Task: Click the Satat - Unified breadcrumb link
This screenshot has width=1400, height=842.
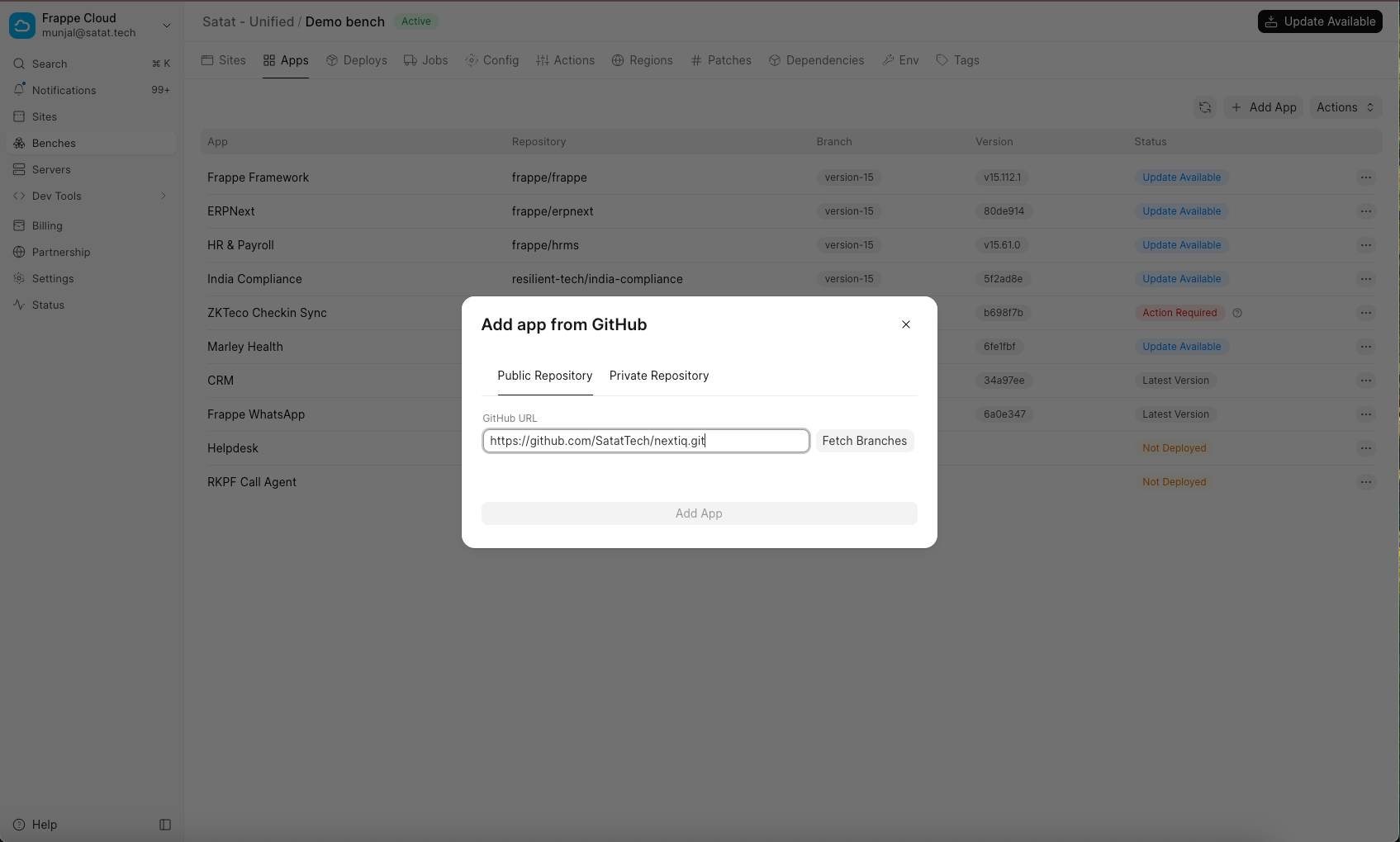Action: pos(248,21)
